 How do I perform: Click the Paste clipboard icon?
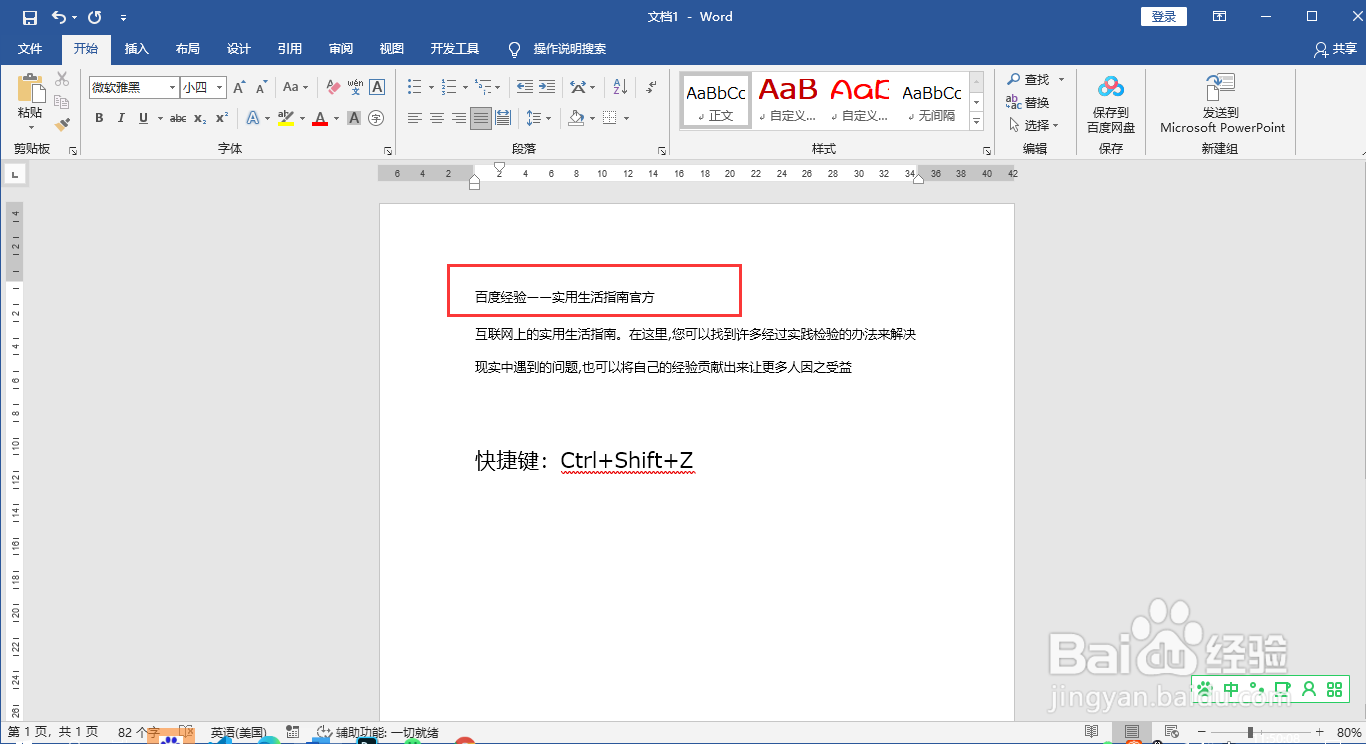click(x=30, y=90)
